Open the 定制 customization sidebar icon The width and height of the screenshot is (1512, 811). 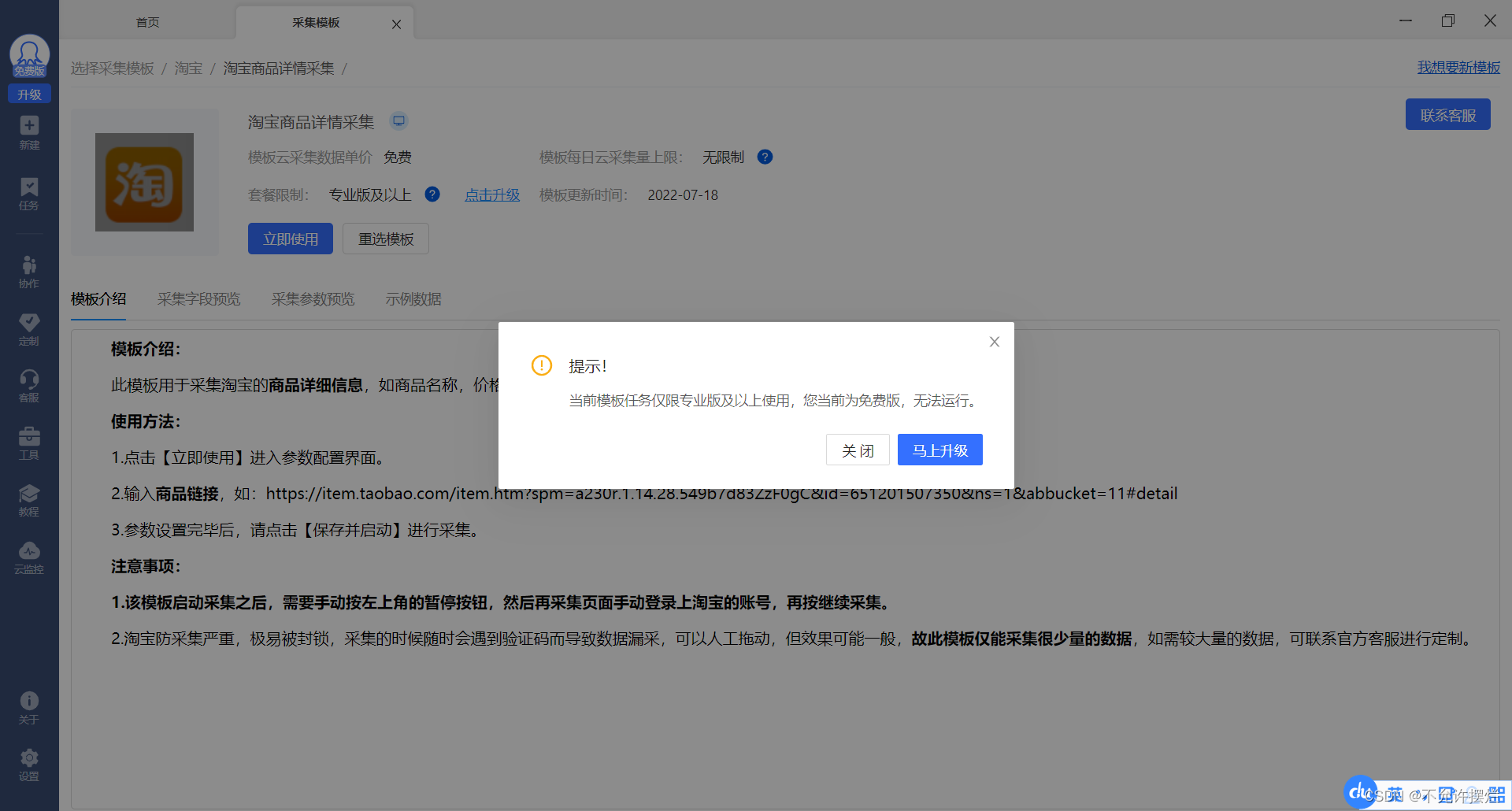tap(29, 329)
